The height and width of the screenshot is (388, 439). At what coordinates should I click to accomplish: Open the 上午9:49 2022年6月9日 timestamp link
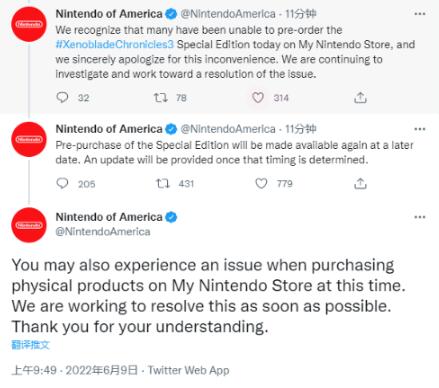pos(75,370)
